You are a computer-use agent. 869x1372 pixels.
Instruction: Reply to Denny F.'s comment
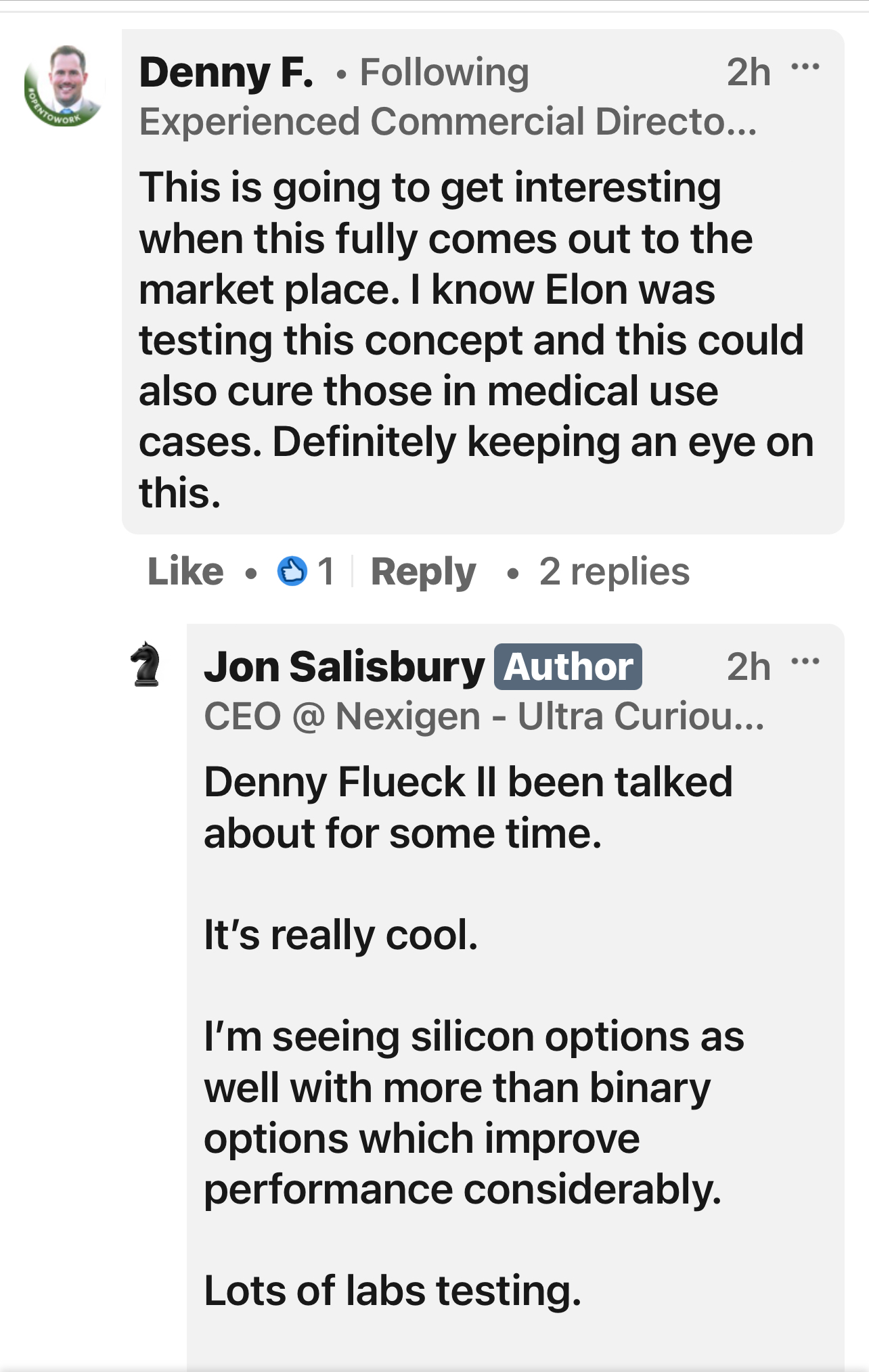(x=423, y=572)
